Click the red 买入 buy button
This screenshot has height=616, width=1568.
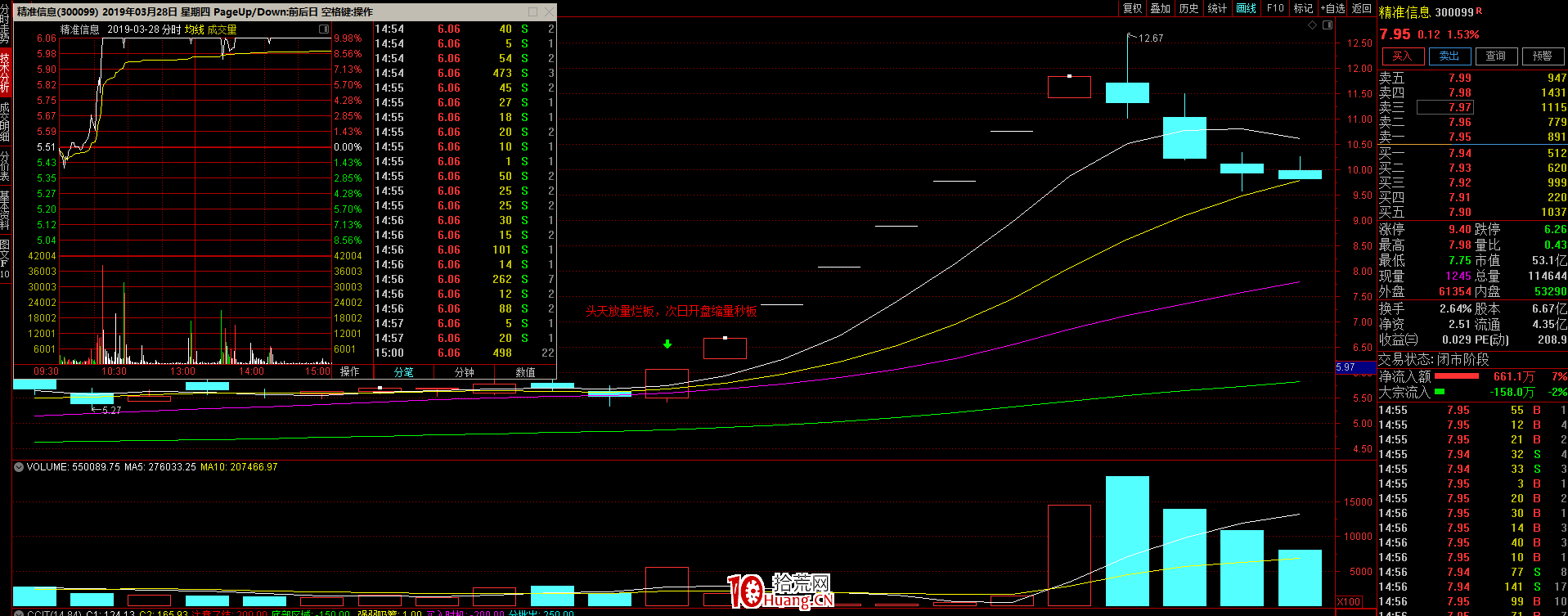coord(1402,56)
